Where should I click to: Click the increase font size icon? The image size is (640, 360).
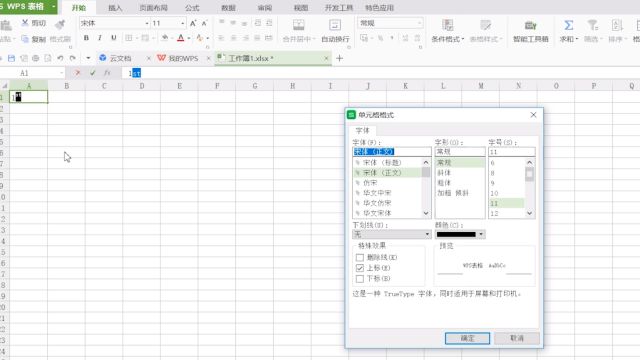coord(193,23)
